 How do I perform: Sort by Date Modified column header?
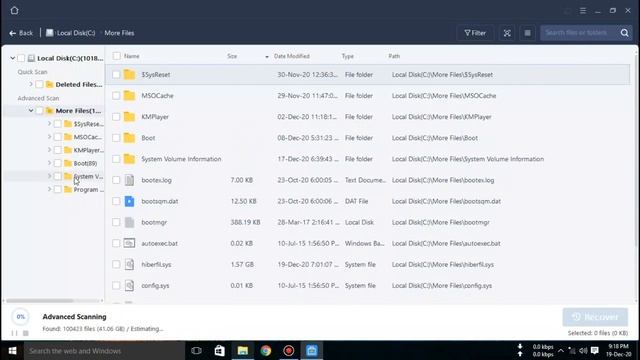292,56
